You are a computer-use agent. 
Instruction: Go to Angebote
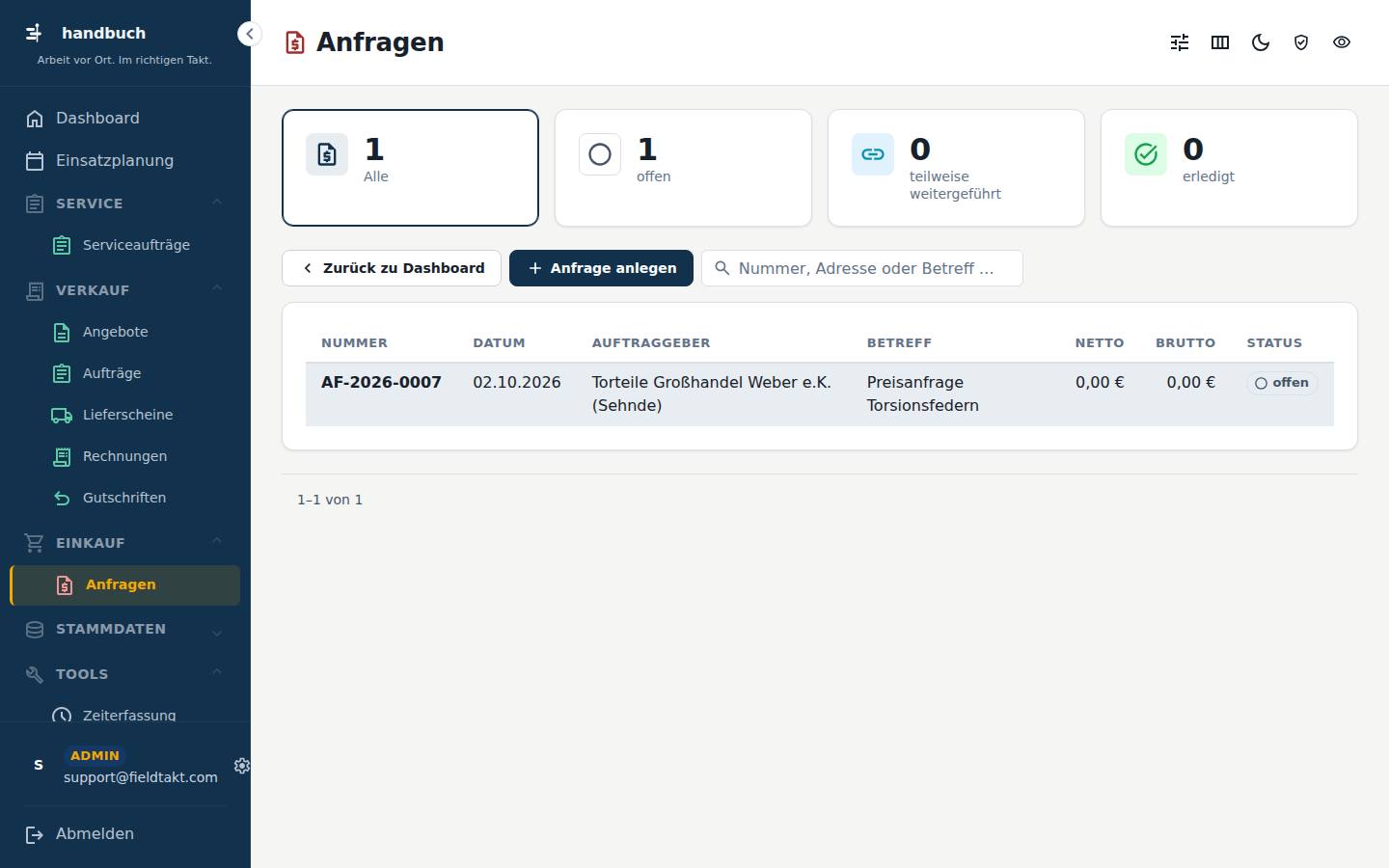(125, 332)
